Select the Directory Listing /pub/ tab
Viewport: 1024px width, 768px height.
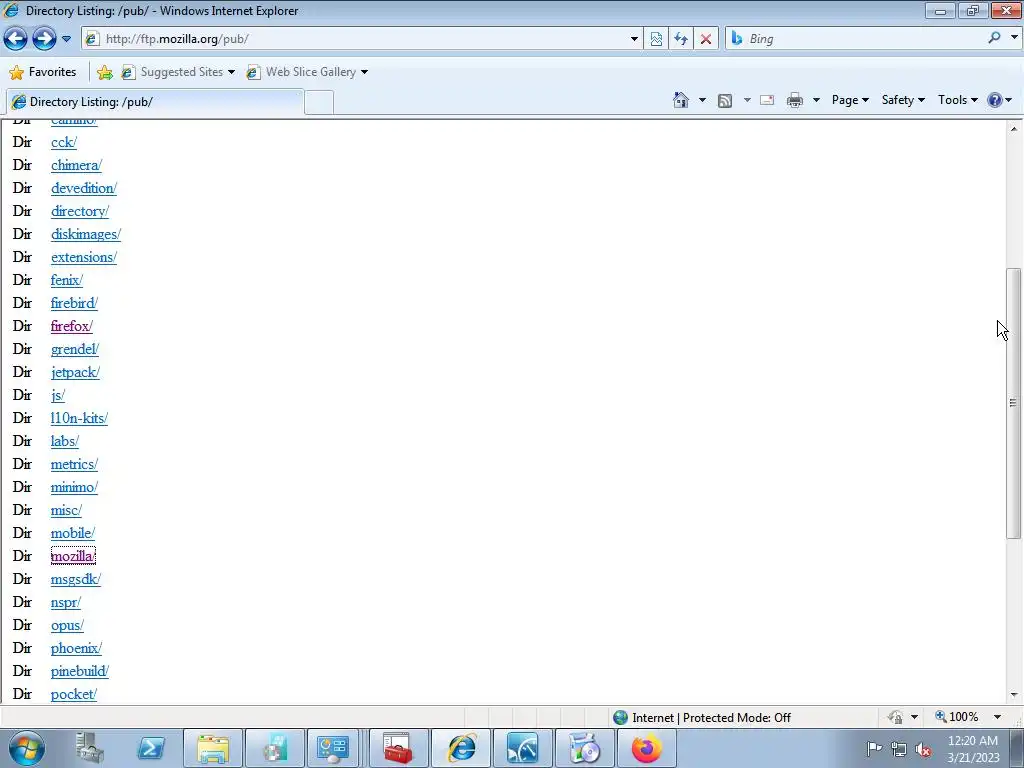(155, 102)
